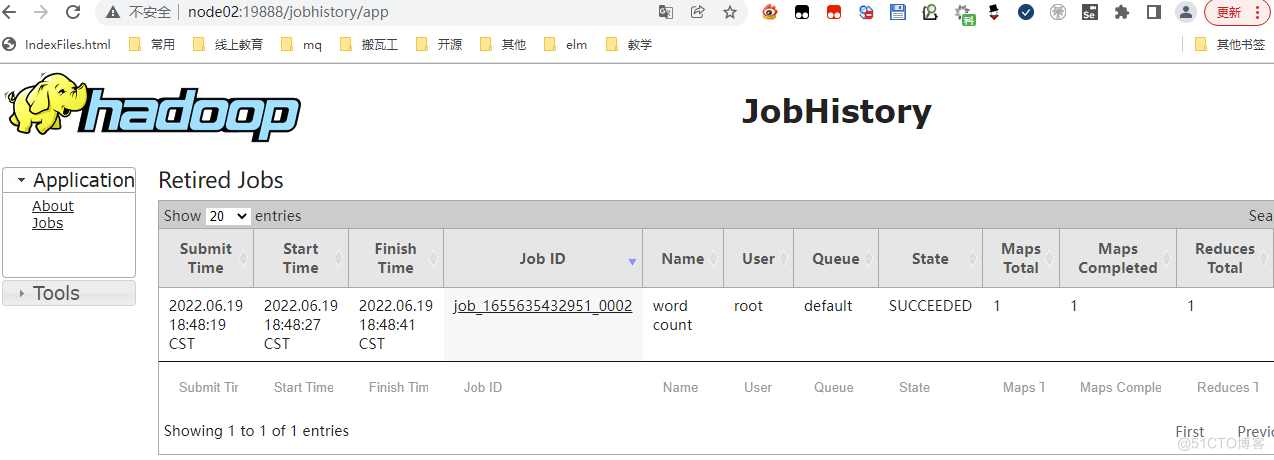
Task: Go to the First results page
Action: coord(1190,432)
